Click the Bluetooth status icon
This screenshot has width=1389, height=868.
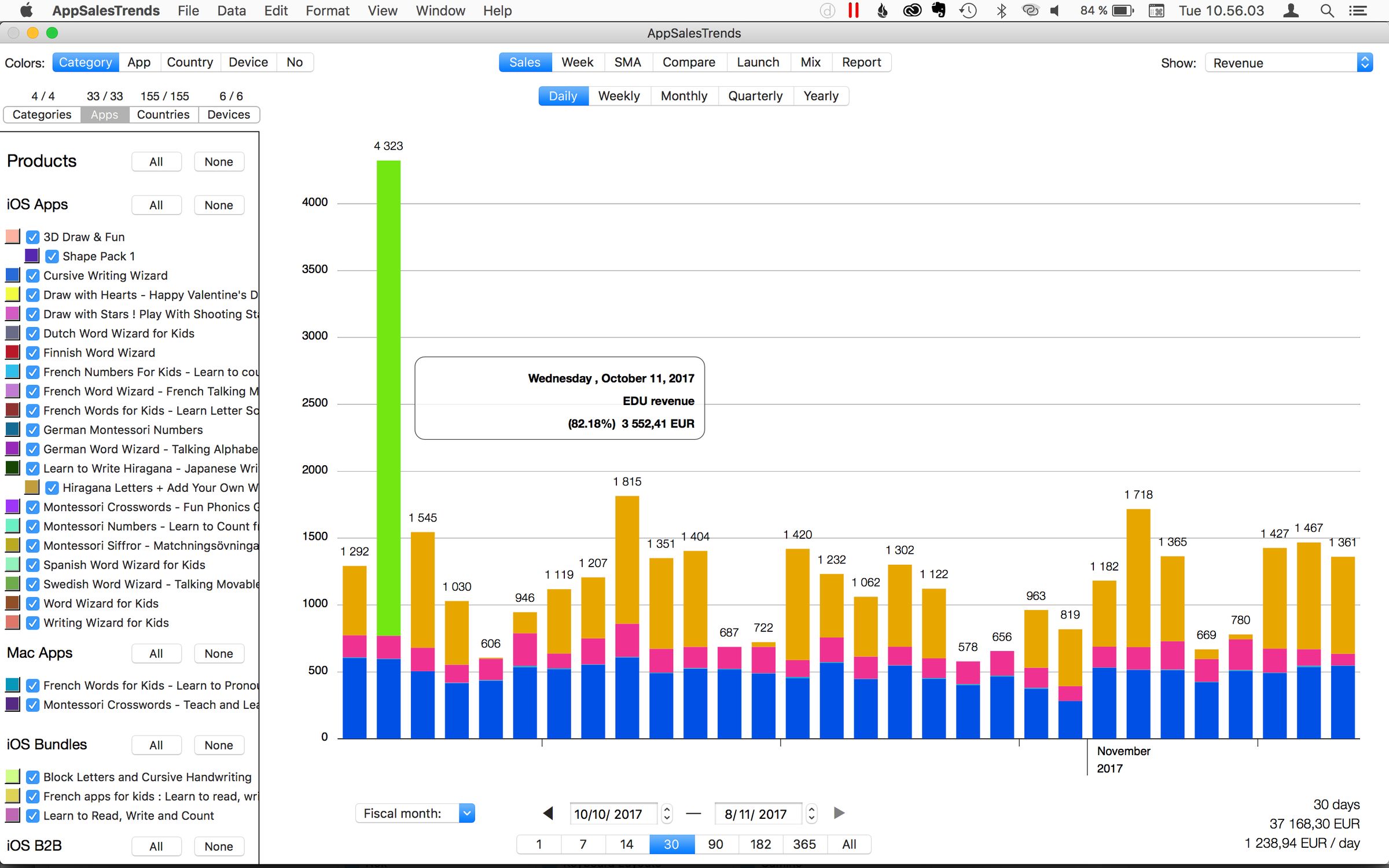1001,10
